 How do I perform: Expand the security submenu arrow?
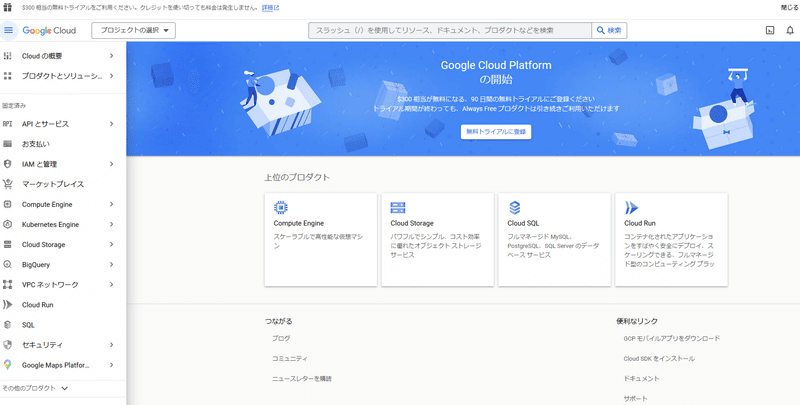click(112, 345)
